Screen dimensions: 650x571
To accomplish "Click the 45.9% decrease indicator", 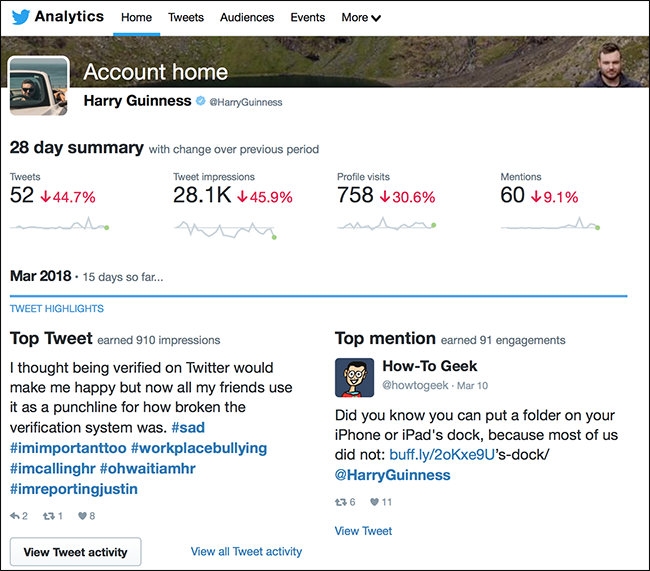I will pos(265,197).
